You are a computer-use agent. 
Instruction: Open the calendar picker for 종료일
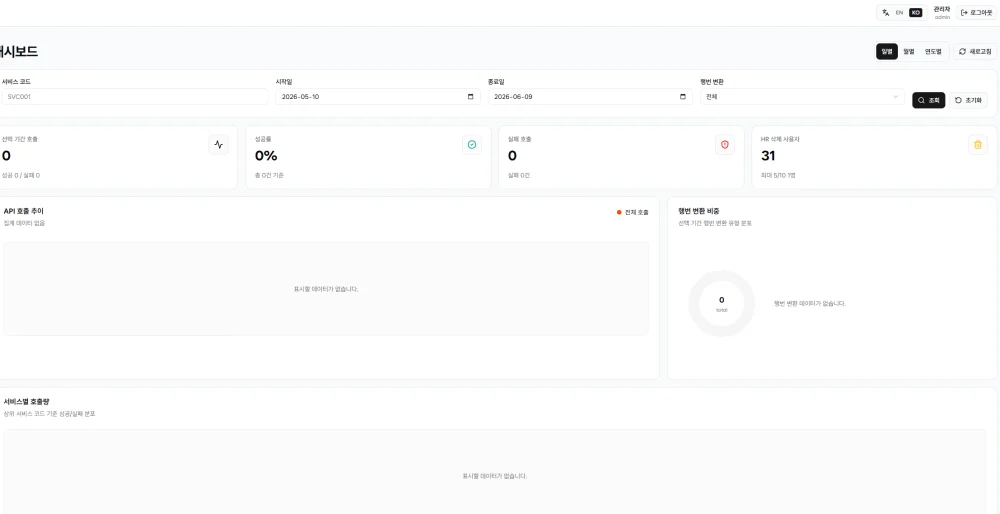pyautogui.click(x=683, y=97)
